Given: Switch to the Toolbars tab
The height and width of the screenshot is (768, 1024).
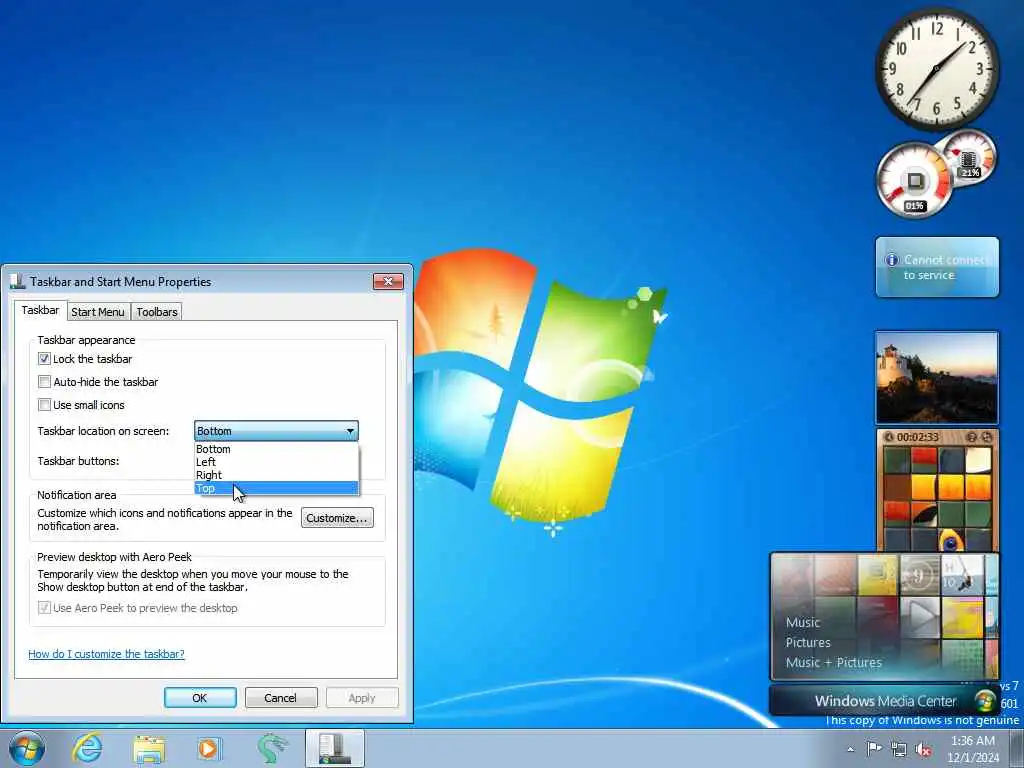Looking at the screenshot, I should tap(157, 312).
